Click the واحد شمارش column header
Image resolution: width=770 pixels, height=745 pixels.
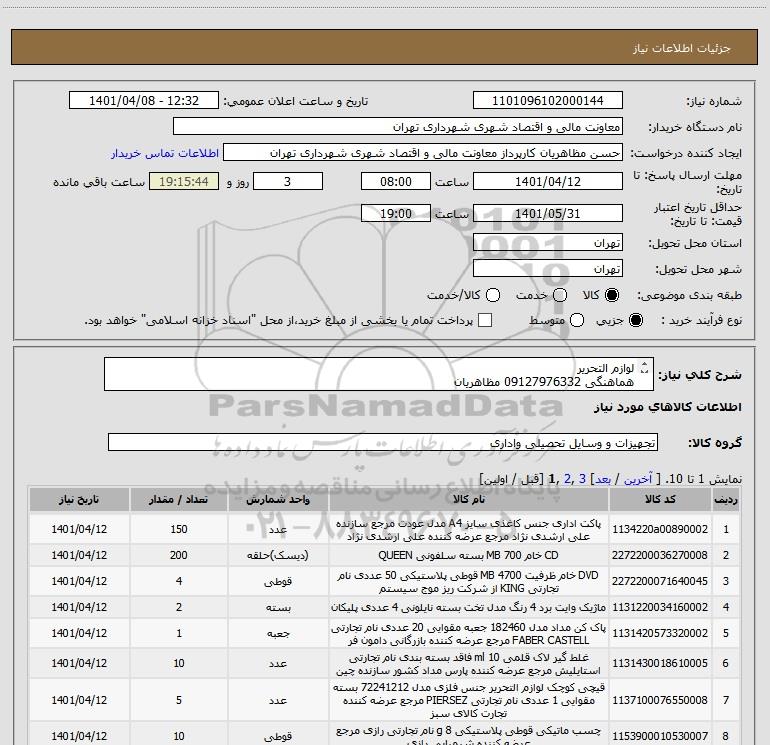coord(278,499)
